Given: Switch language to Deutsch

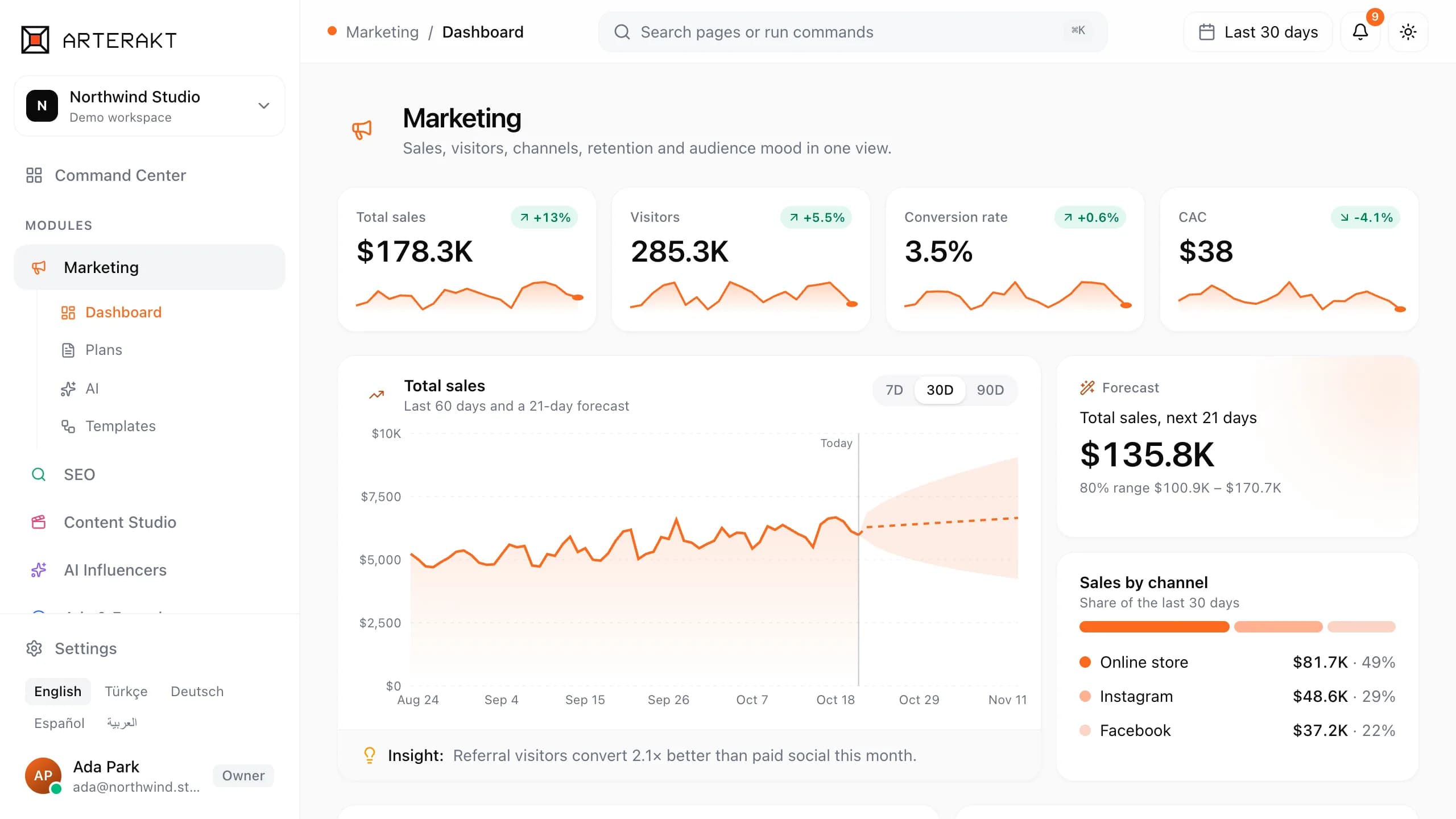Looking at the screenshot, I should (x=197, y=692).
